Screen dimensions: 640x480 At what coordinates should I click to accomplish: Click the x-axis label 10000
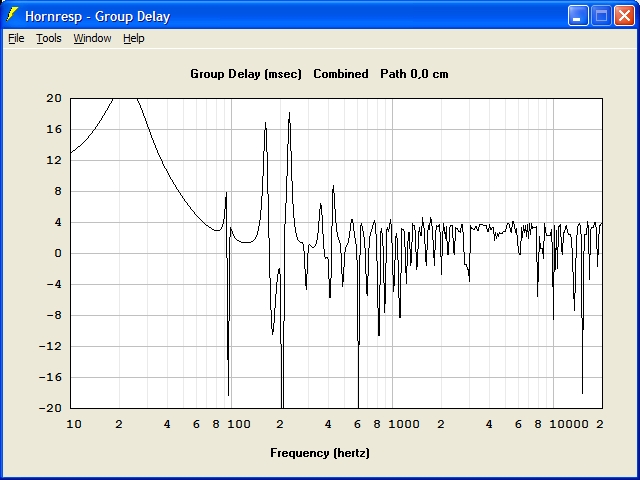coord(569,424)
